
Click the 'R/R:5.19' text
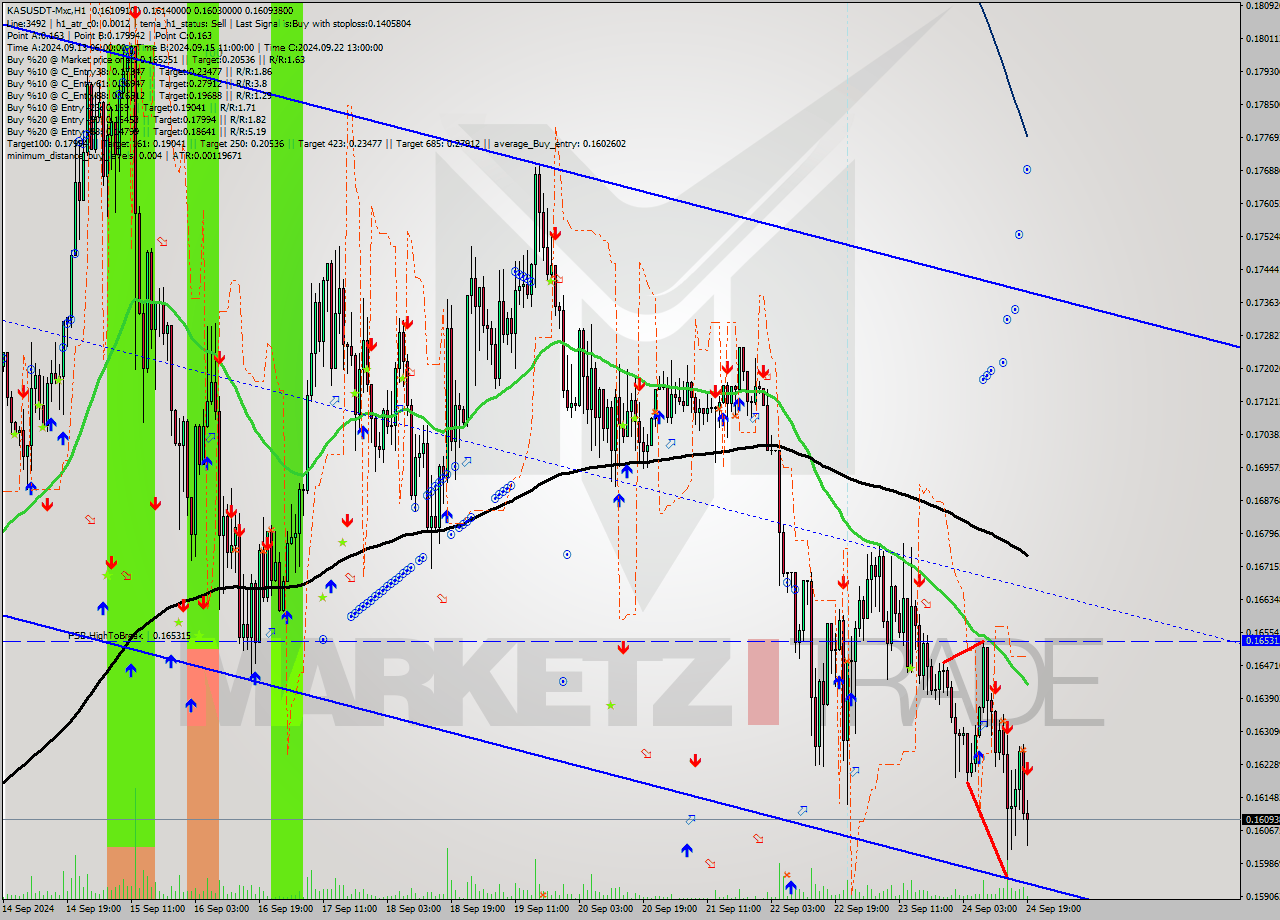[247, 130]
